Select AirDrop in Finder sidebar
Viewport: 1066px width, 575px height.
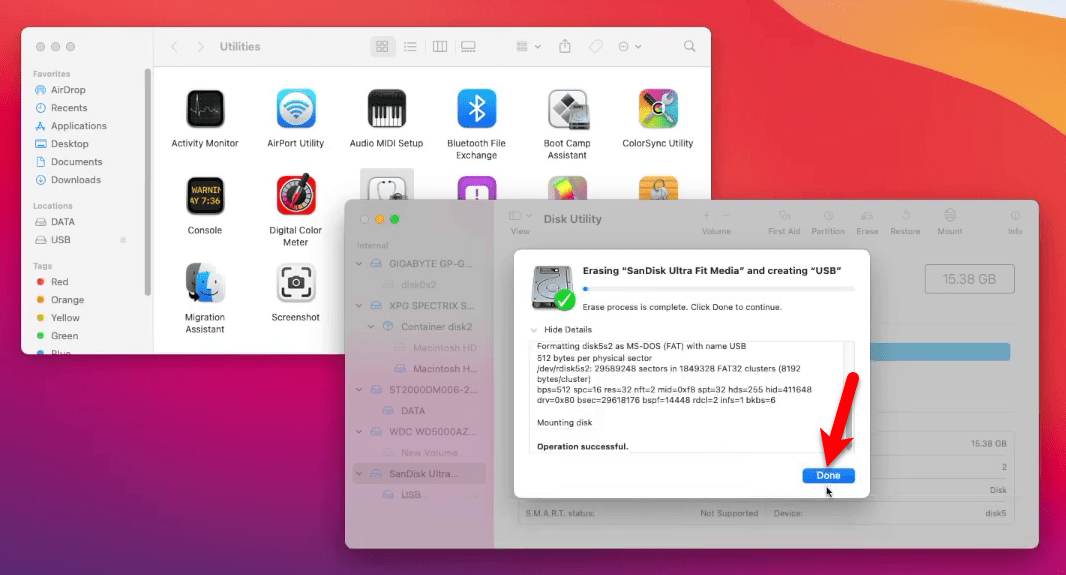coord(68,90)
